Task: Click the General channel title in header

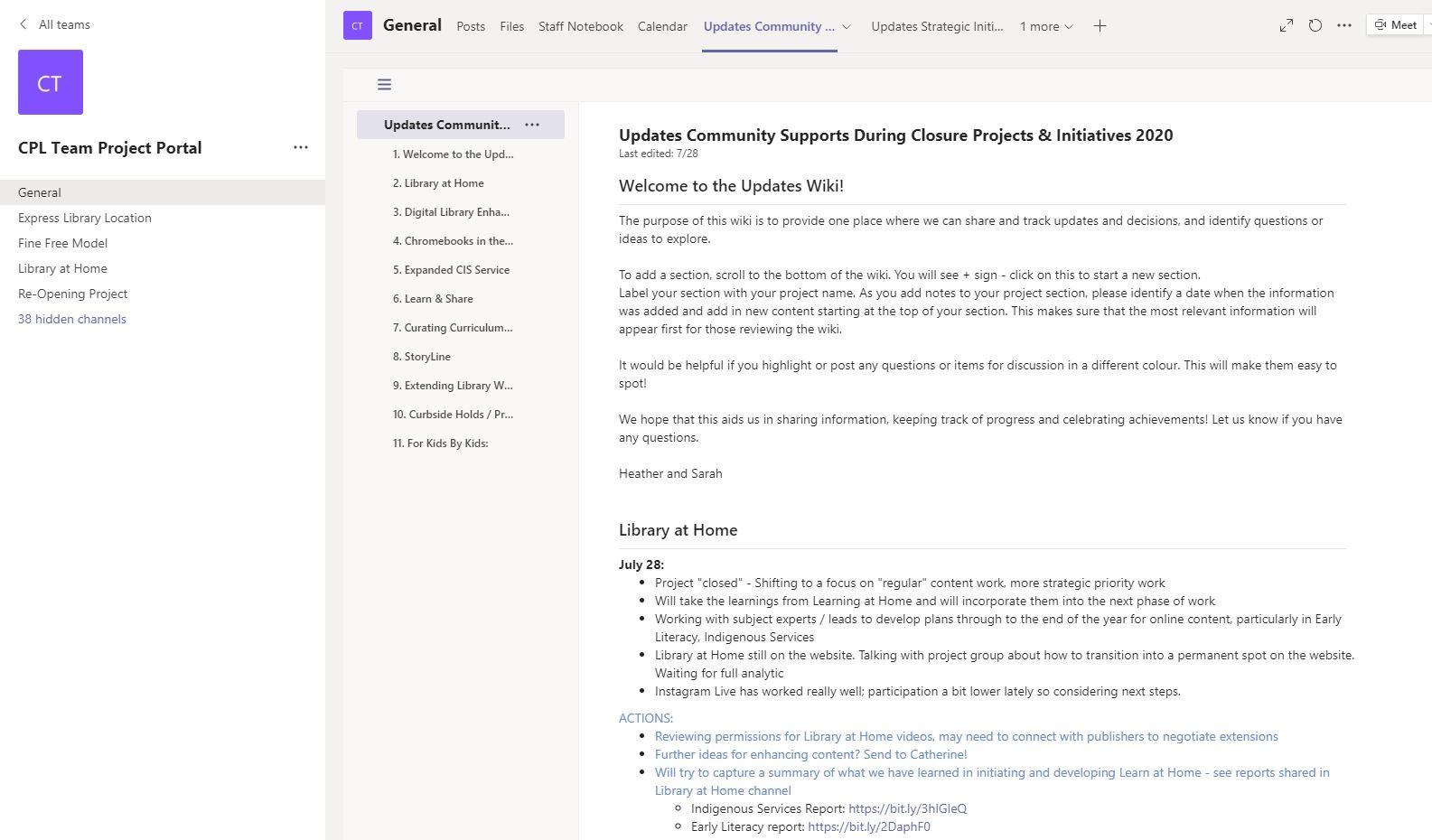Action: coord(412,25)
